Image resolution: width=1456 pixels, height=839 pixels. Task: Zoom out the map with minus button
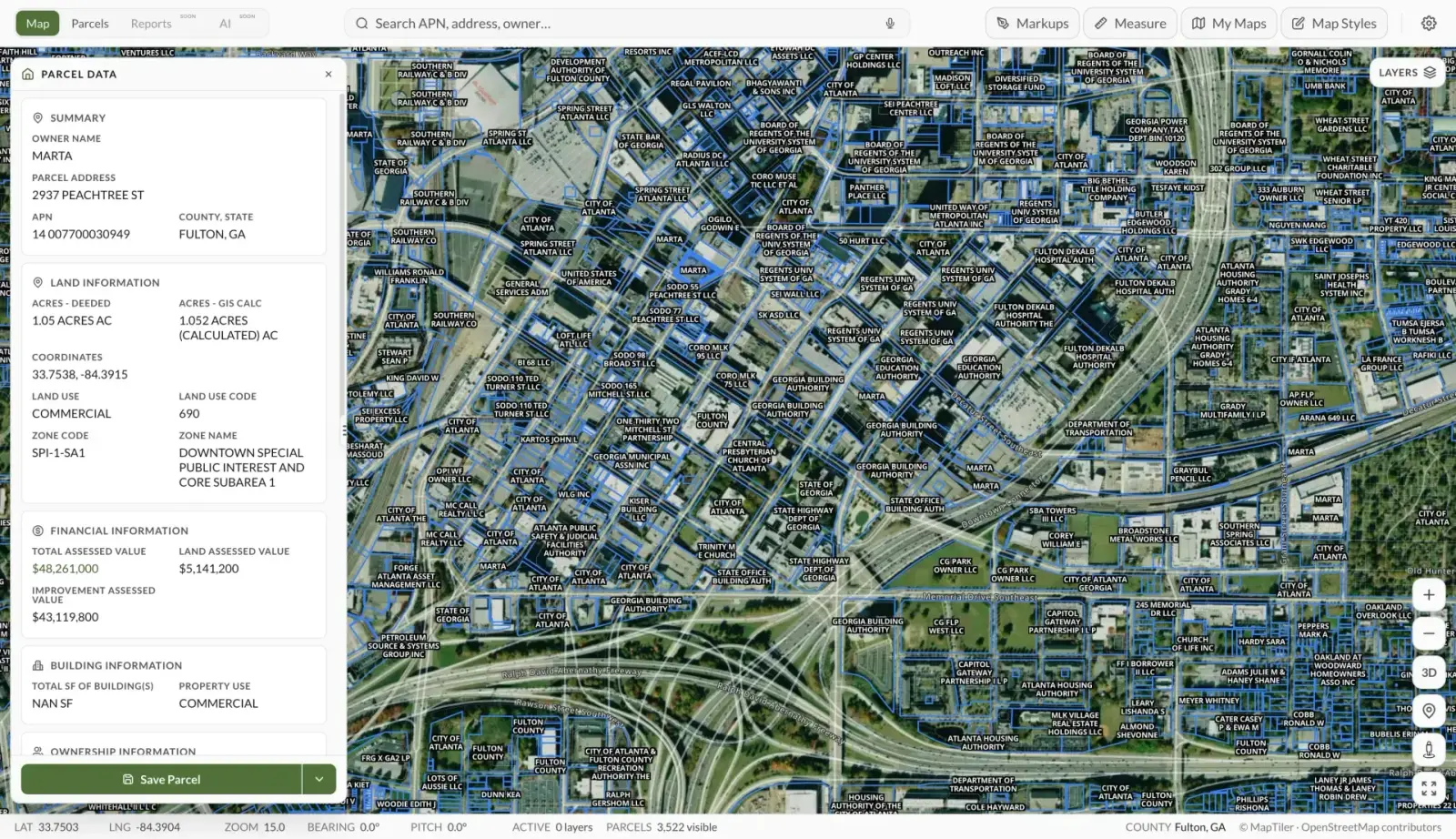1429,633
